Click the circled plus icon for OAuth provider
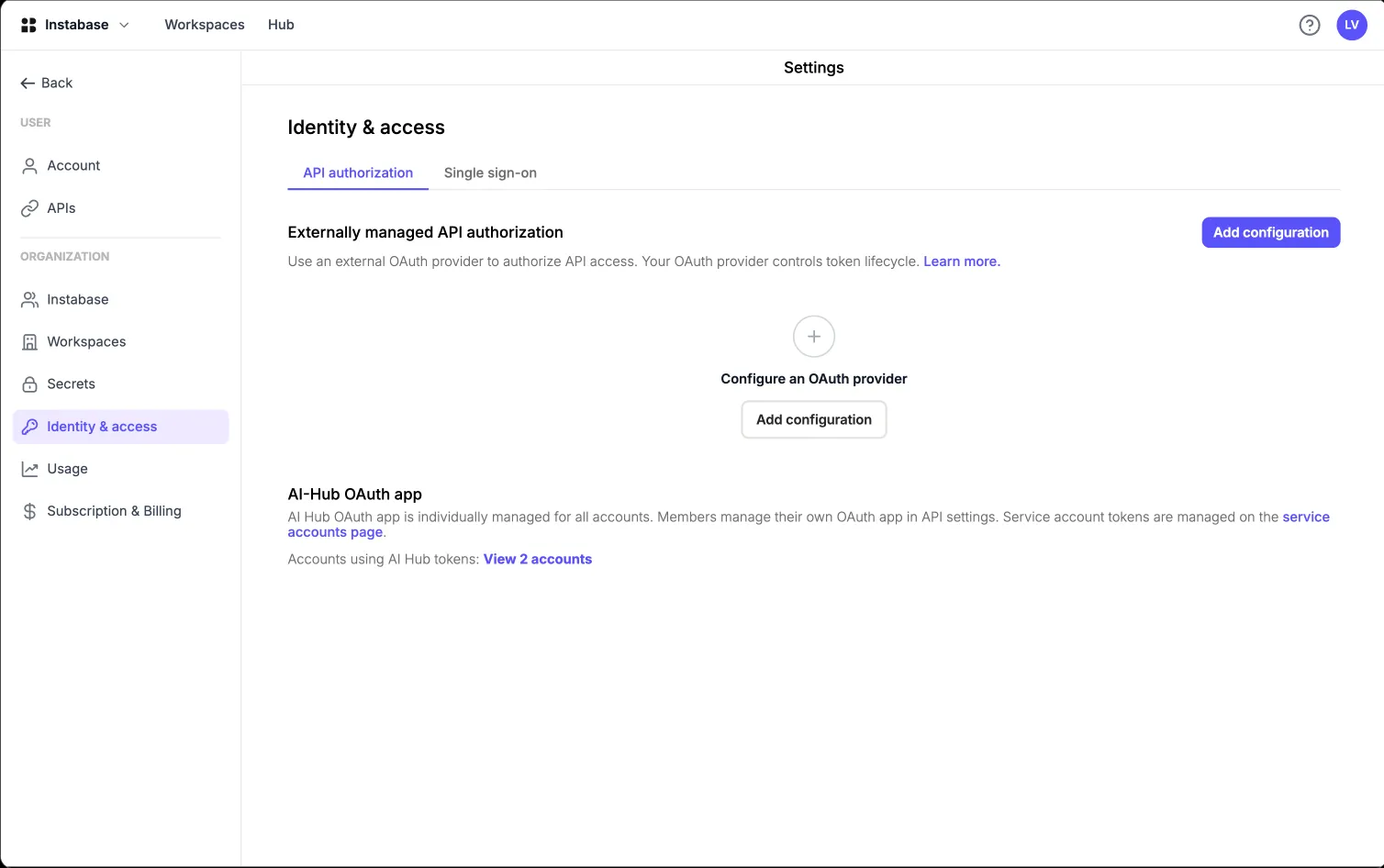Image resolution: width=1384 pixels, height=868 pixels. click(814, 337)
